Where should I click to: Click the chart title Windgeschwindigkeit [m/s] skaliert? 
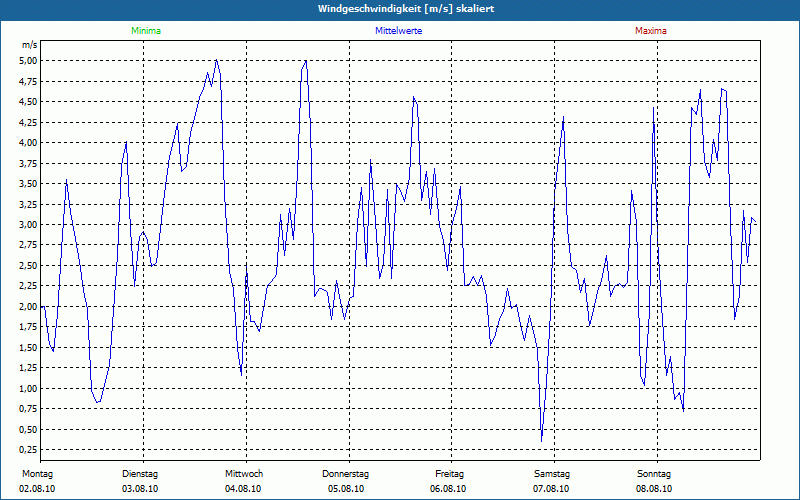coord(406,9)
